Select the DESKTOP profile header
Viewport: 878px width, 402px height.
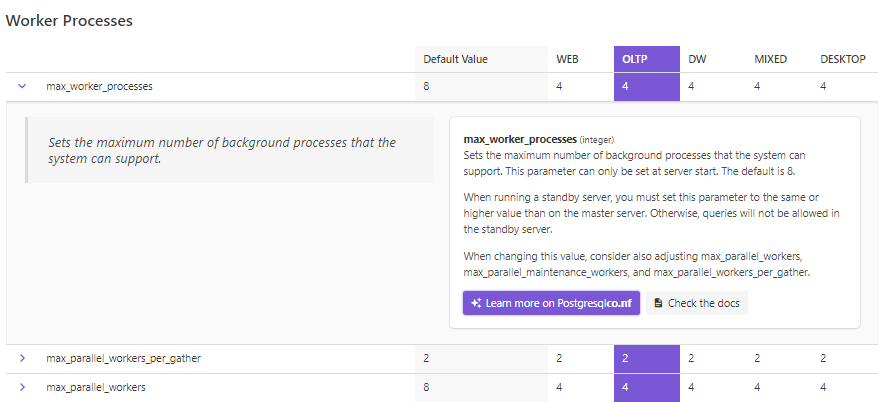[x=842, y=59]
